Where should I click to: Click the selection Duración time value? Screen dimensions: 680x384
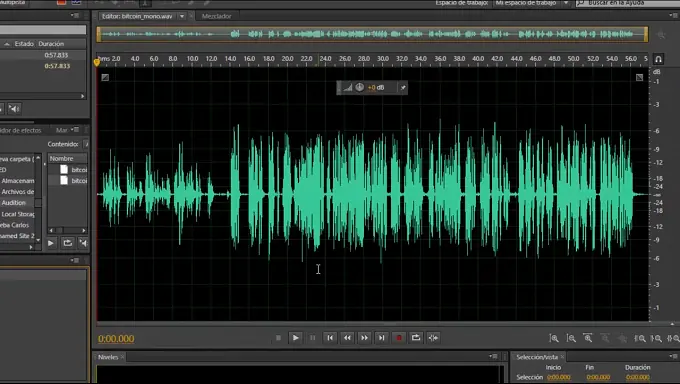(x=638, y=377)
